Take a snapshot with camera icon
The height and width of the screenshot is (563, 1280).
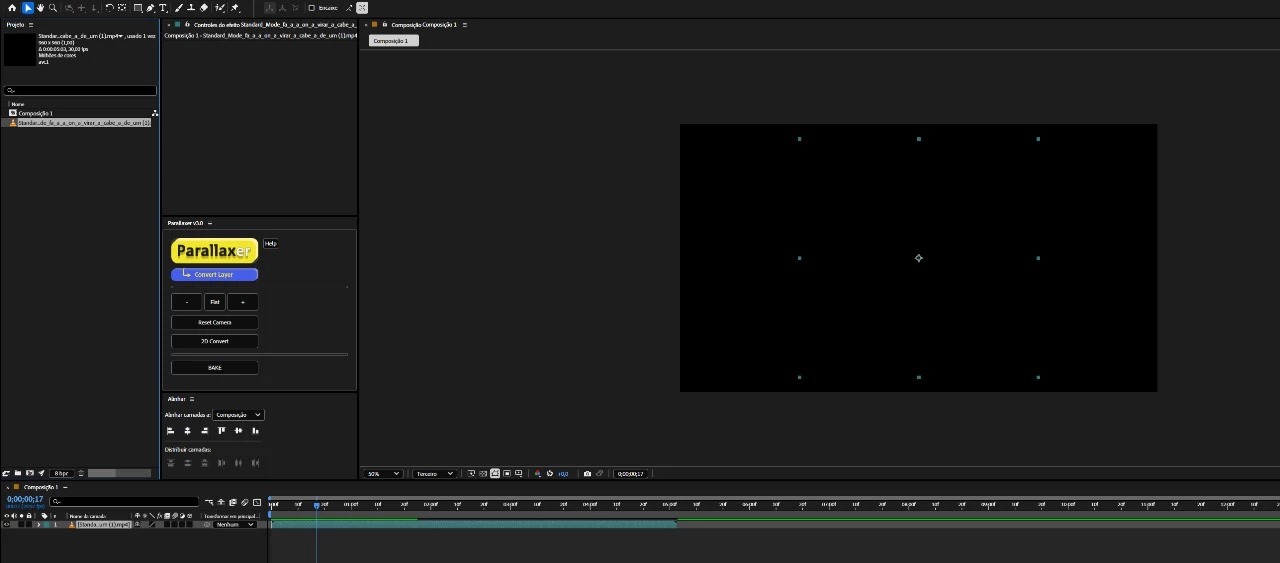587,474
